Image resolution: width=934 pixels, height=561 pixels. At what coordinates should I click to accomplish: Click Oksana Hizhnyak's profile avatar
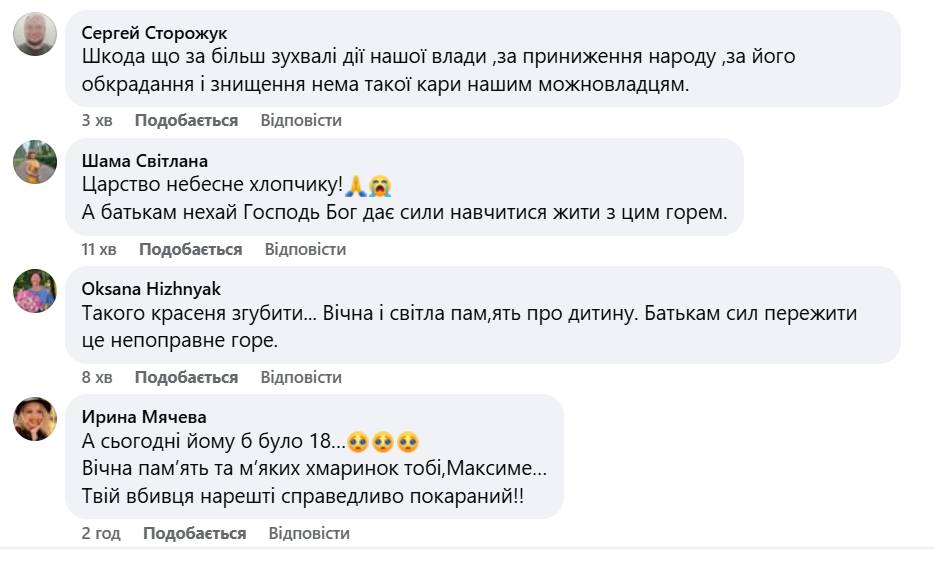(35, 291)
